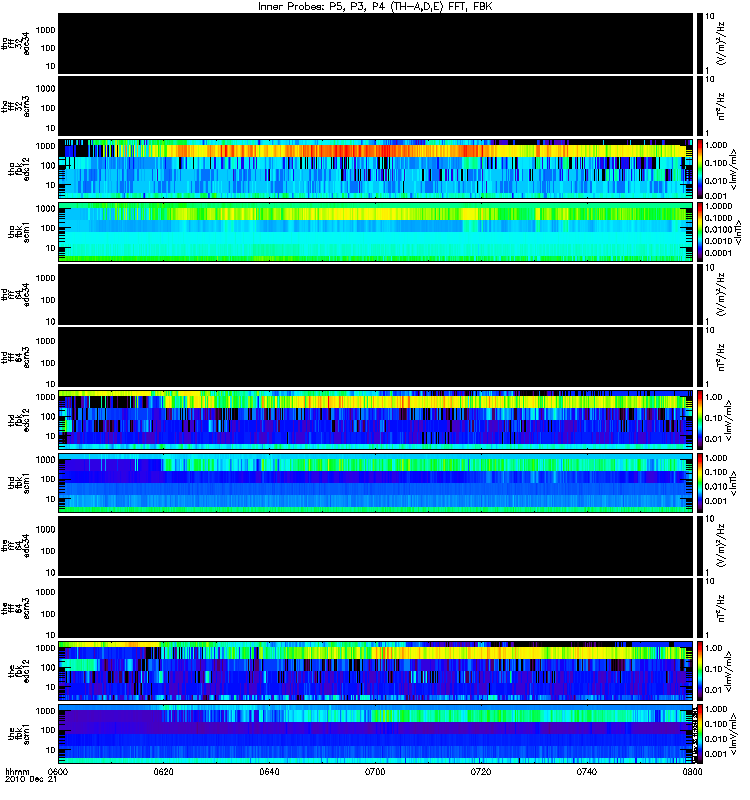Viewport: 750px width, 800px height.
Task: Click the "the fff 64 edc34" panel label
Action: [15, 545]
